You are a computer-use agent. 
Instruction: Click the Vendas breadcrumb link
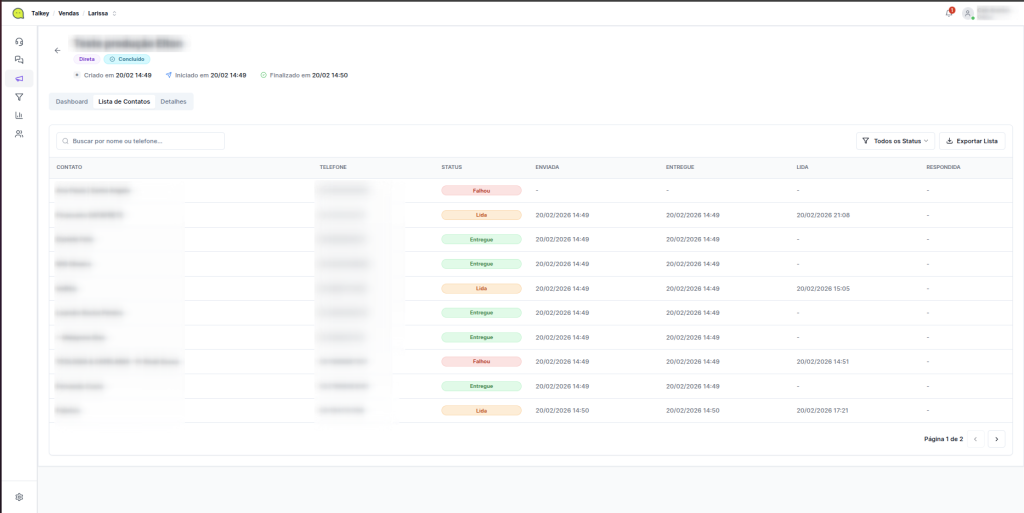click(68, 13)
